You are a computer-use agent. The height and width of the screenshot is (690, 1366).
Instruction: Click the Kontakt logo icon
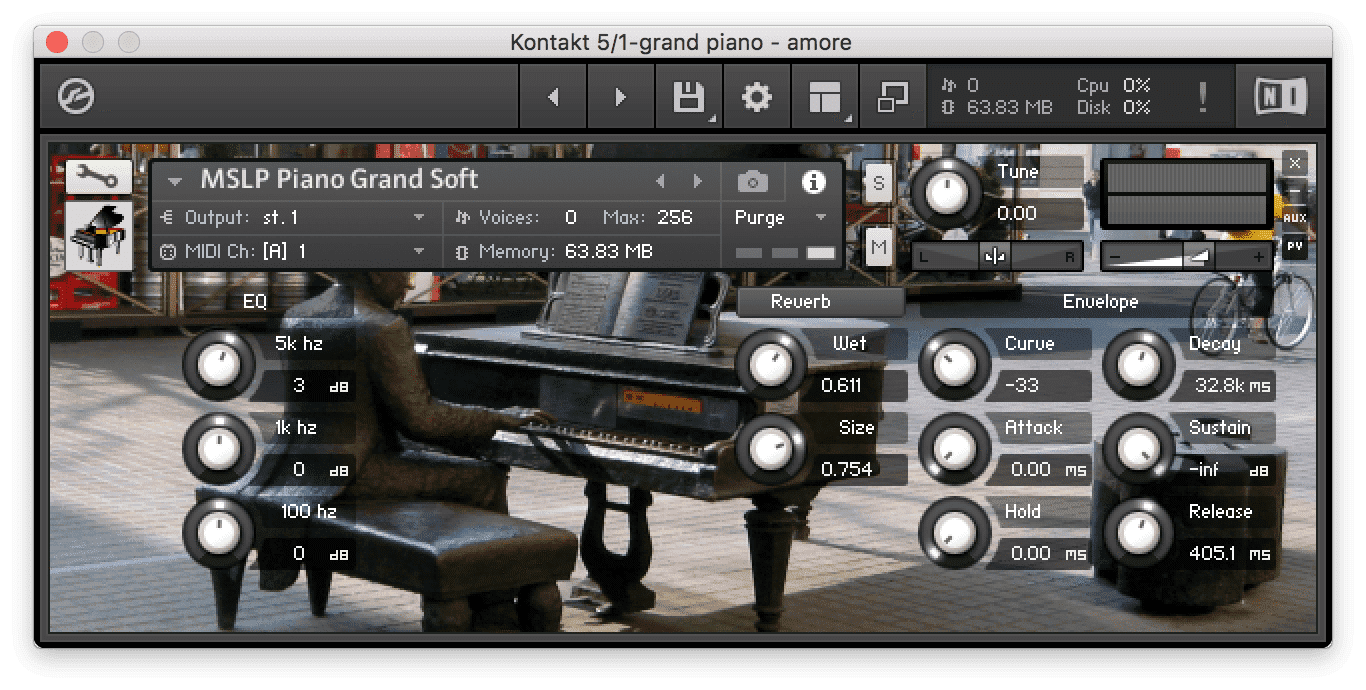76,97
